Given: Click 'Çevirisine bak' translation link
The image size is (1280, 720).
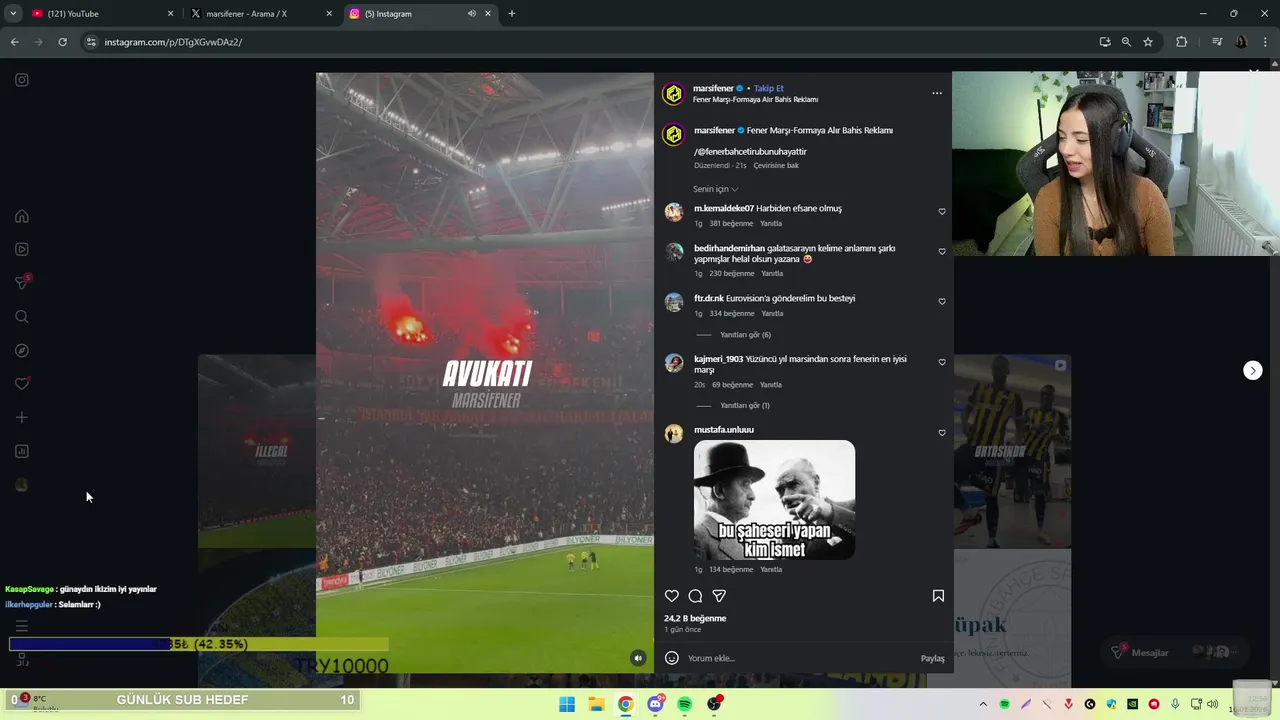Looking at the screenshot, I should [776, 166].
